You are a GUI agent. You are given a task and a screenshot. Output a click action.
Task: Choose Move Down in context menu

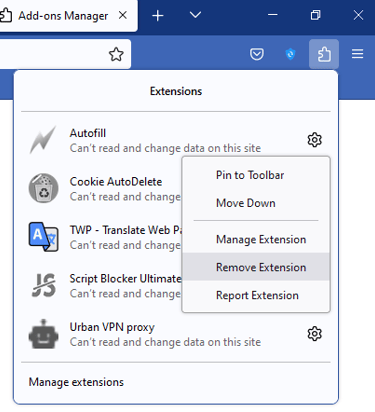tap(256, 203)
